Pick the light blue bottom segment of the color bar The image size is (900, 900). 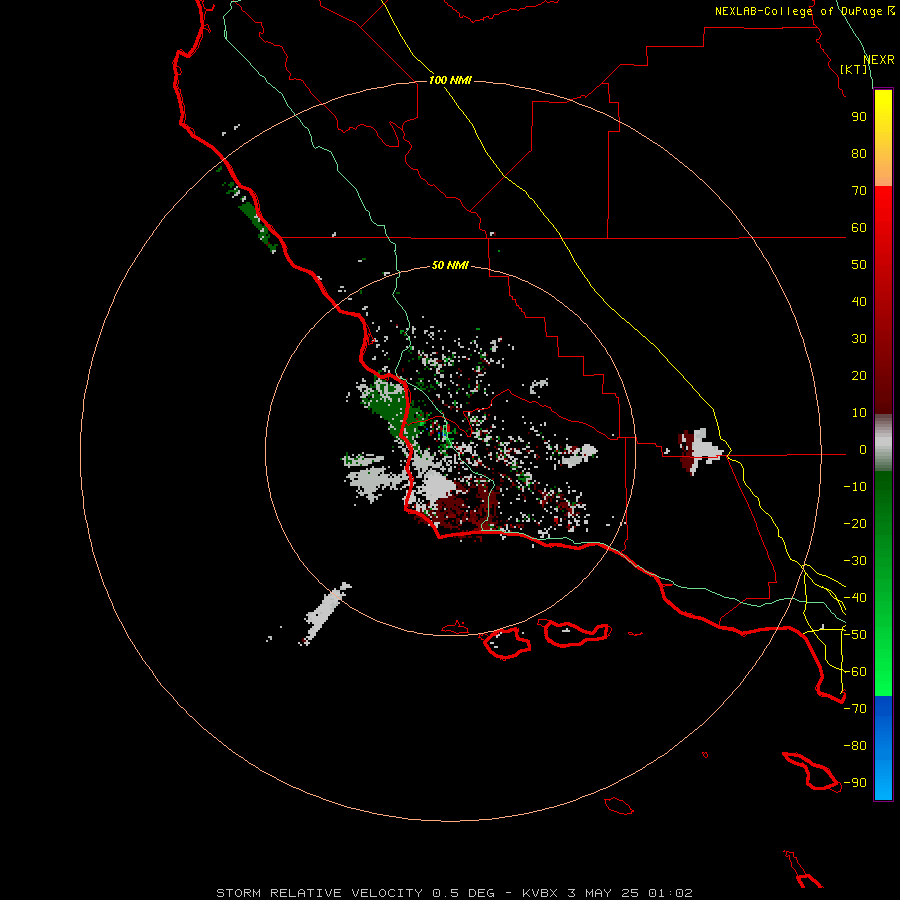883,783
